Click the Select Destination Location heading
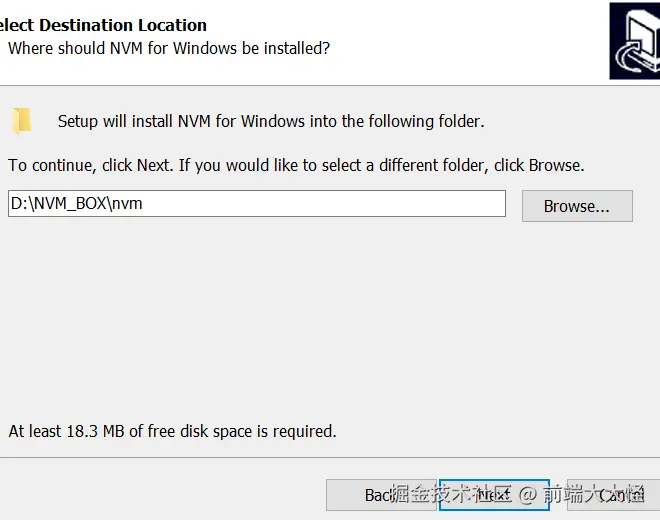The width and height of the screenshot is (660, 520). point(104,25)
